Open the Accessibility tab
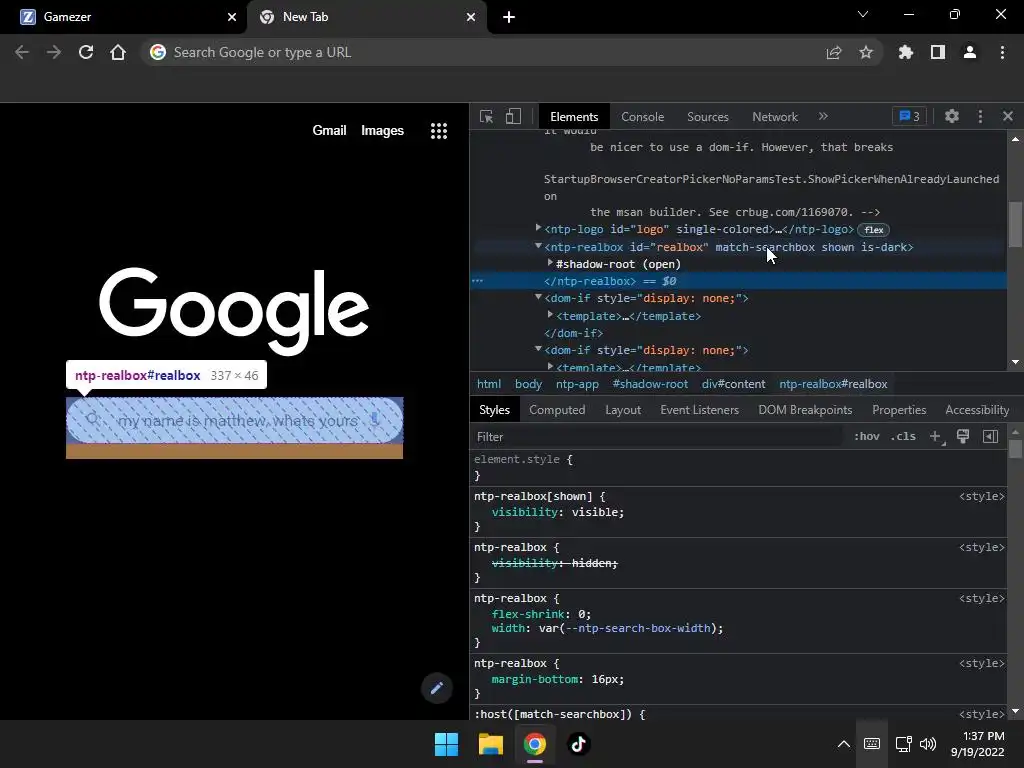Viewport: 1024px width, 768px height. tap(977, 409)
